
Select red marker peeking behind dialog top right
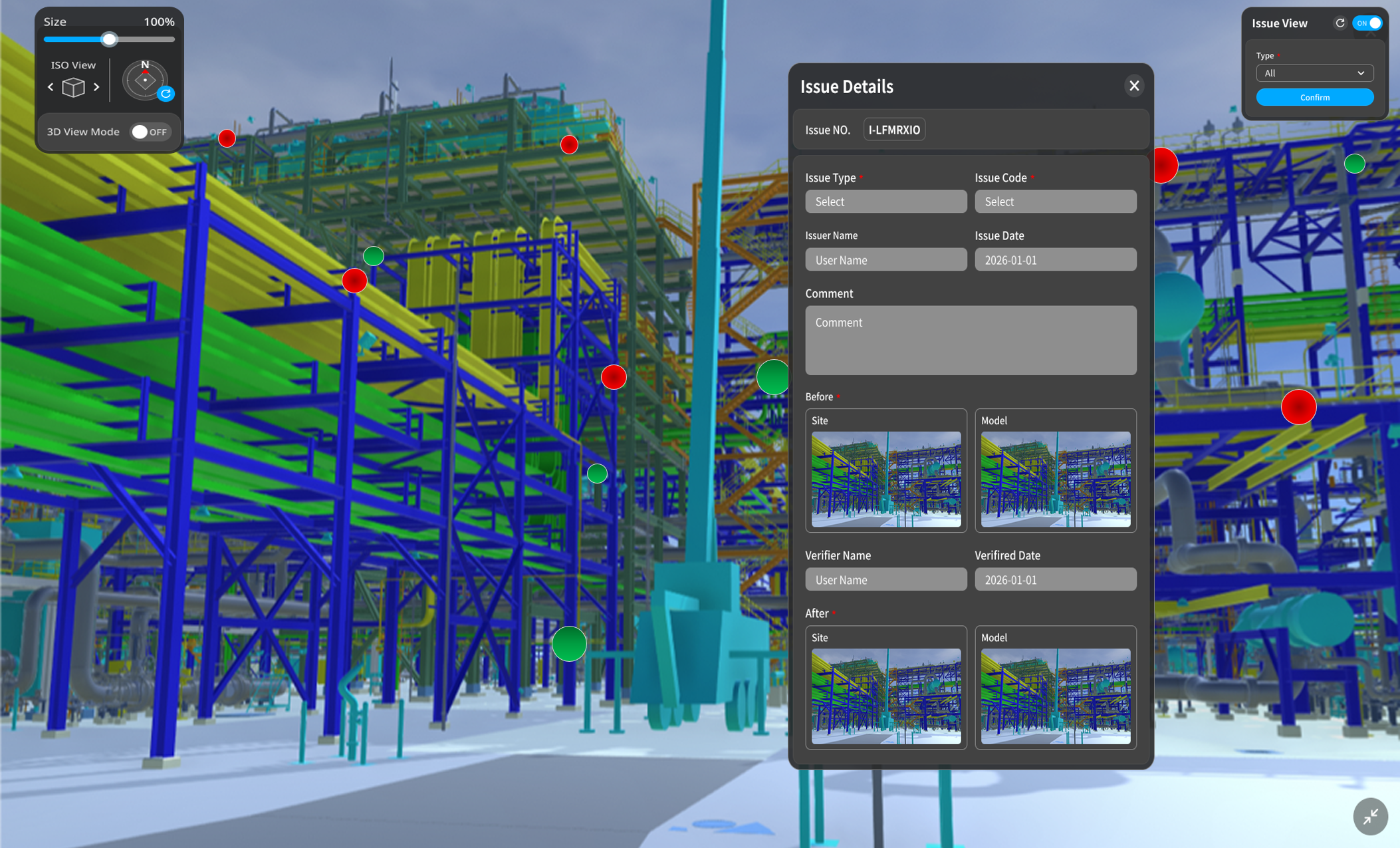1166,165
